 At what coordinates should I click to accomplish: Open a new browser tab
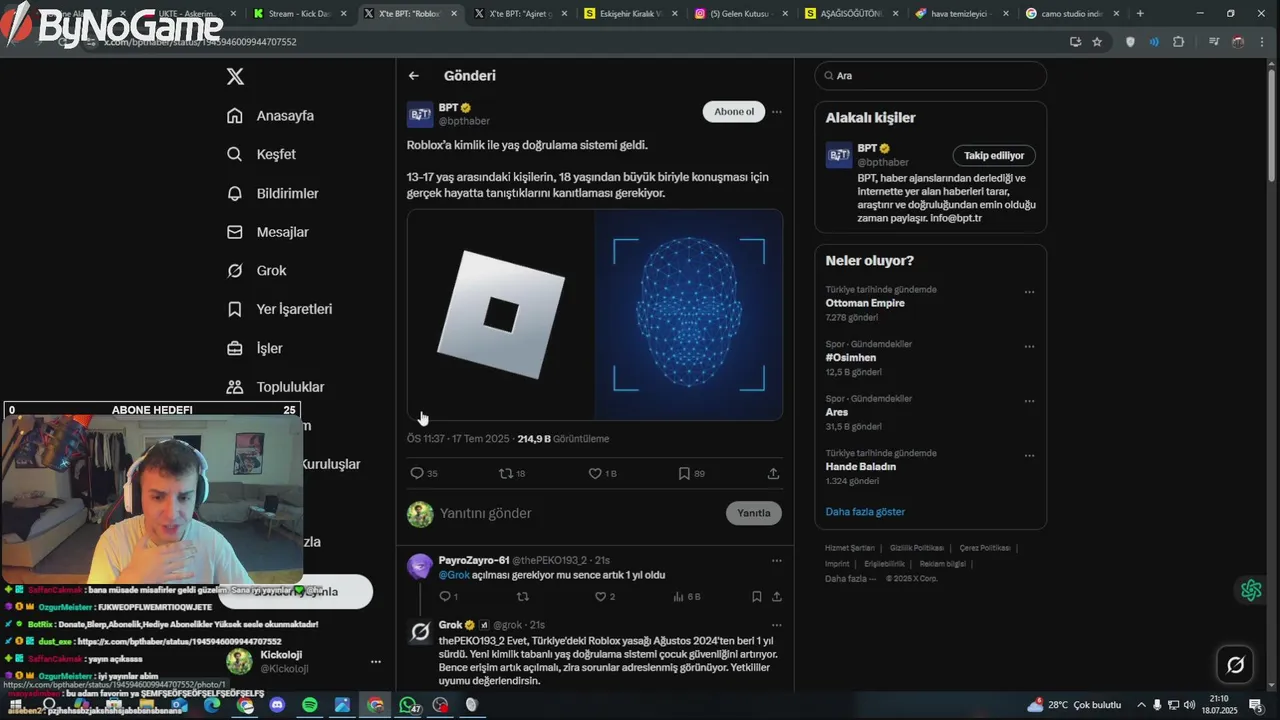(1140, 14)
